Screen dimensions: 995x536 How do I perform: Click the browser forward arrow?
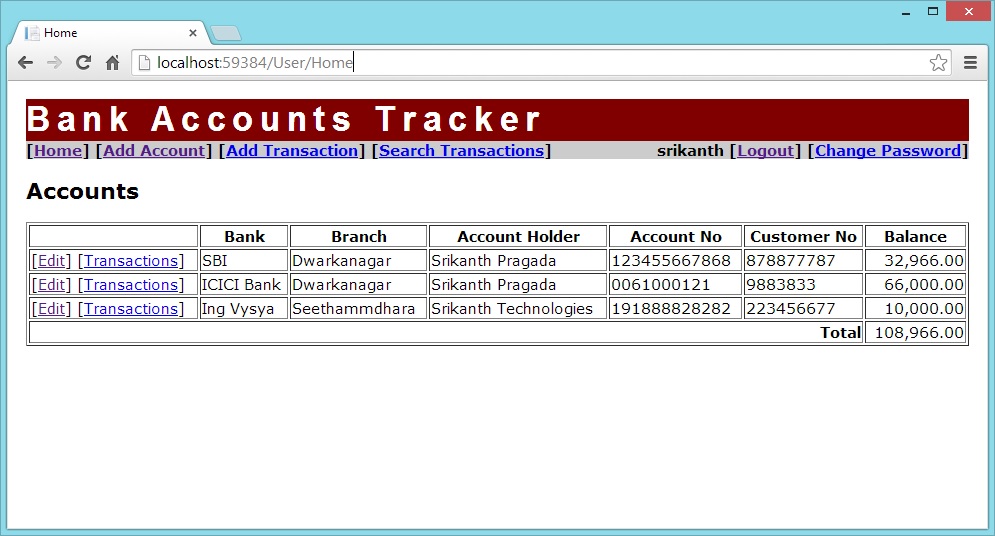tap(54, 63)
